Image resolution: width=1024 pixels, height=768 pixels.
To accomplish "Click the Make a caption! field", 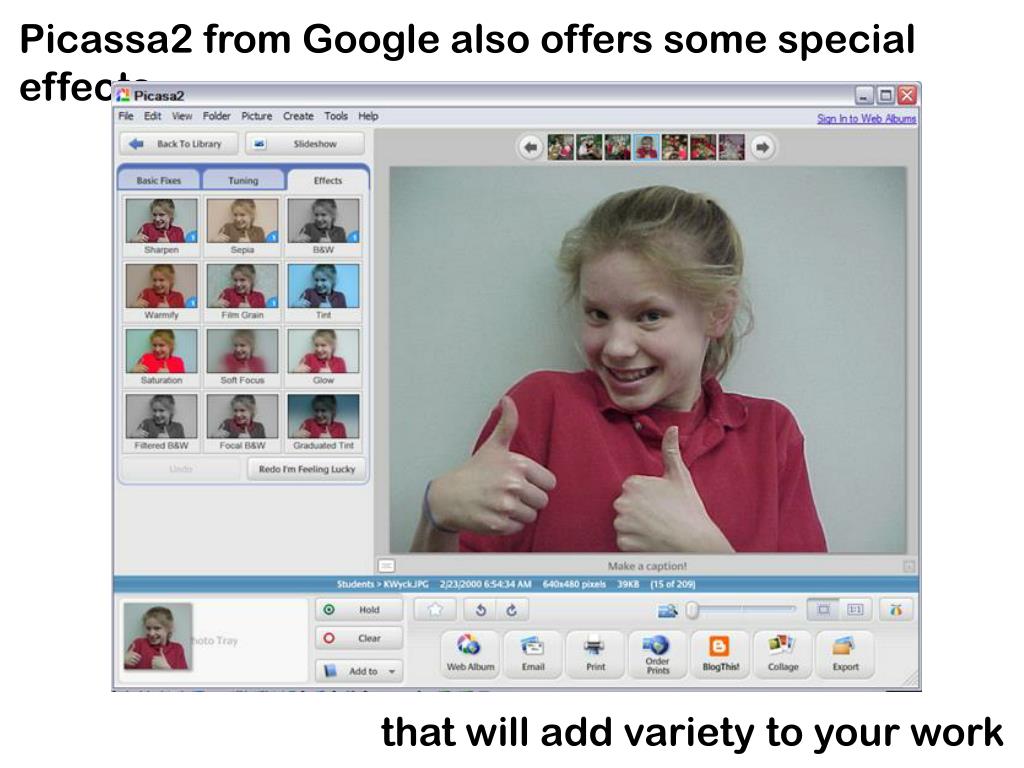I will click(647, 566).
